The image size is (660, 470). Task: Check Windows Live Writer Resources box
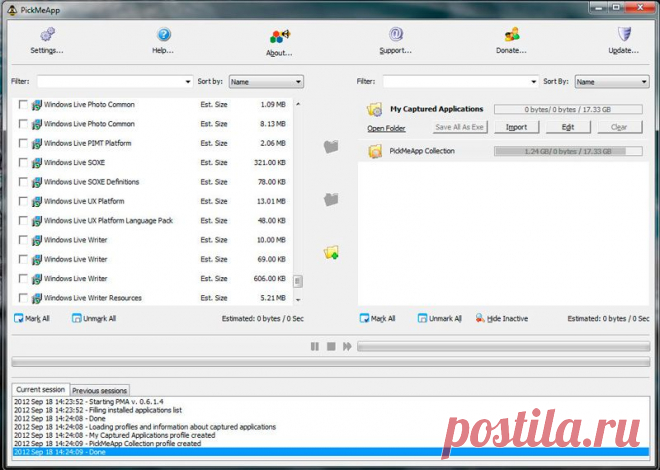23,298
